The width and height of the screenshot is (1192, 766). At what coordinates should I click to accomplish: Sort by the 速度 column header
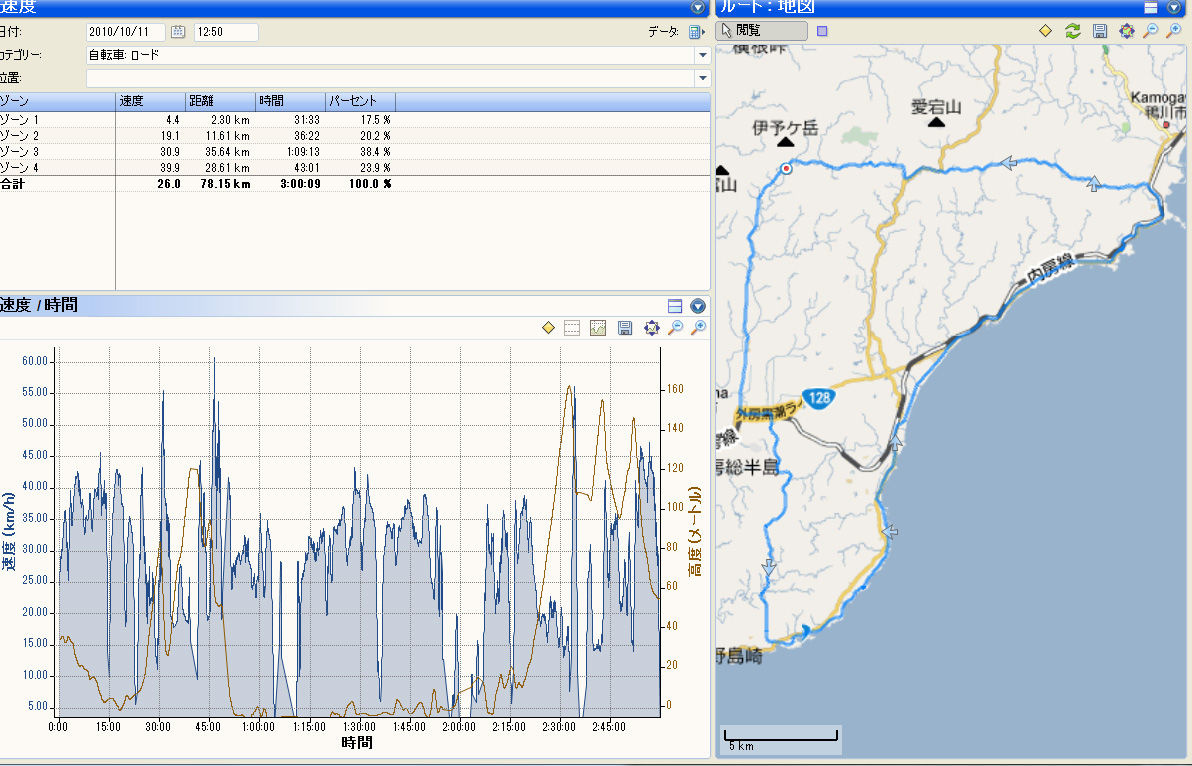coord(151,101)
